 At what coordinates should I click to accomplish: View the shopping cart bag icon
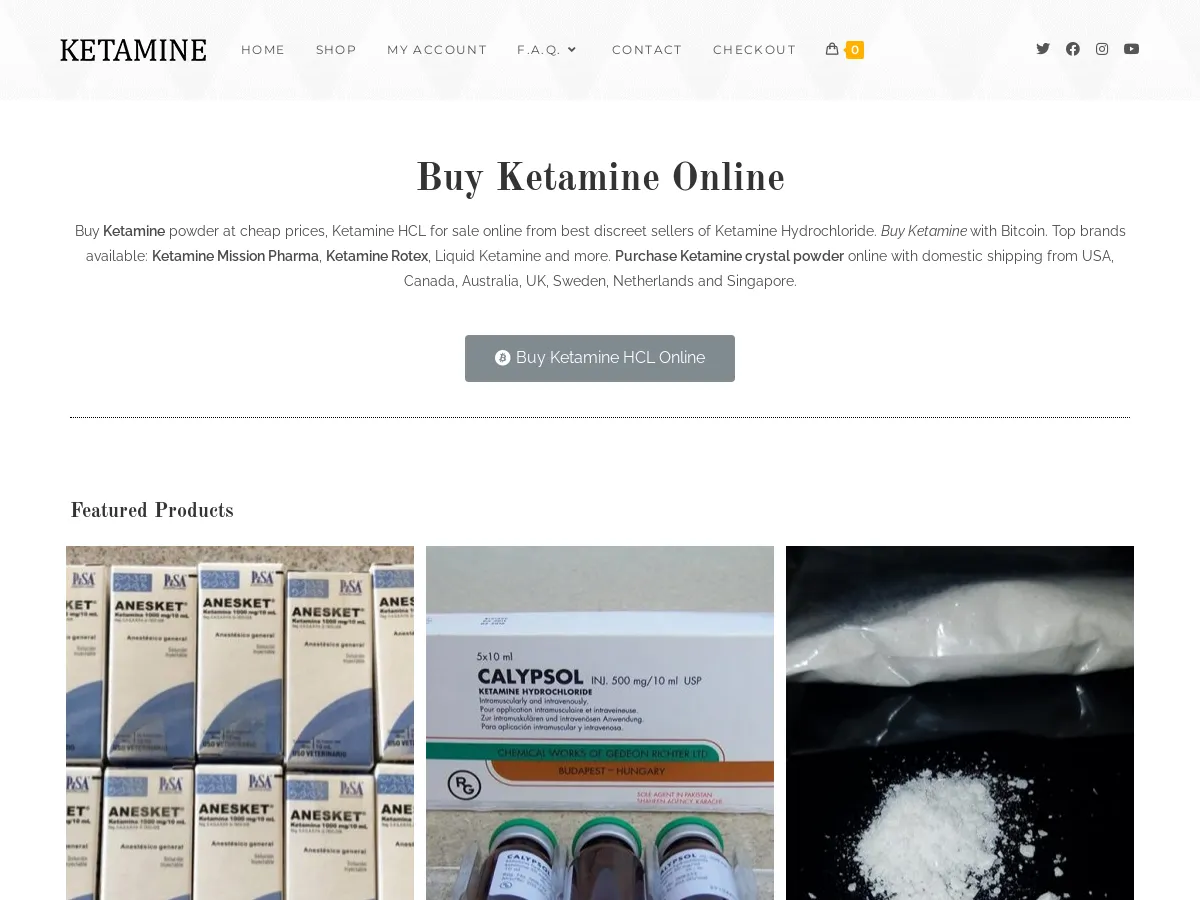click(832, 49)
